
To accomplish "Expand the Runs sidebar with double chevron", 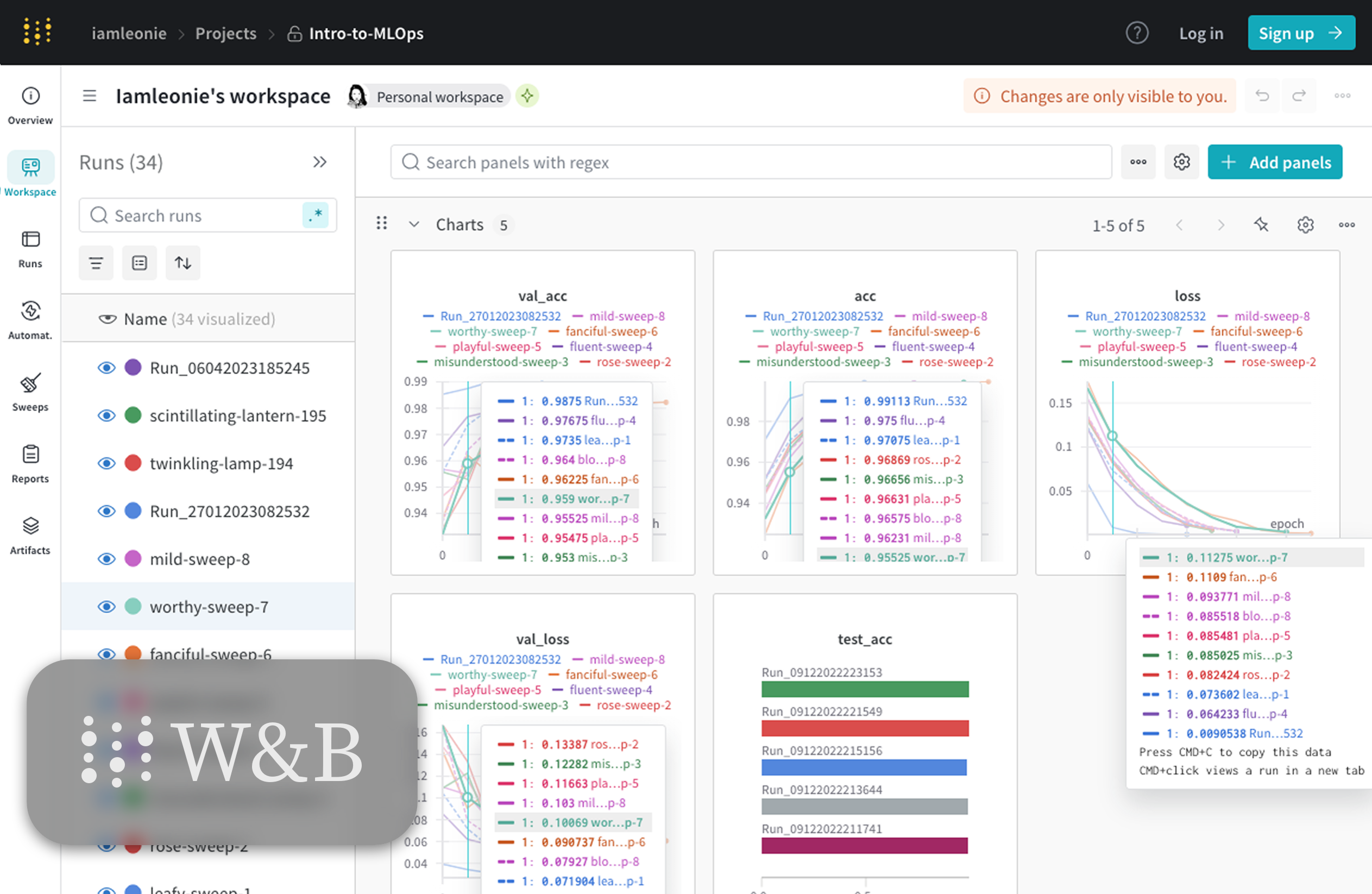I will tap(320, 162).
